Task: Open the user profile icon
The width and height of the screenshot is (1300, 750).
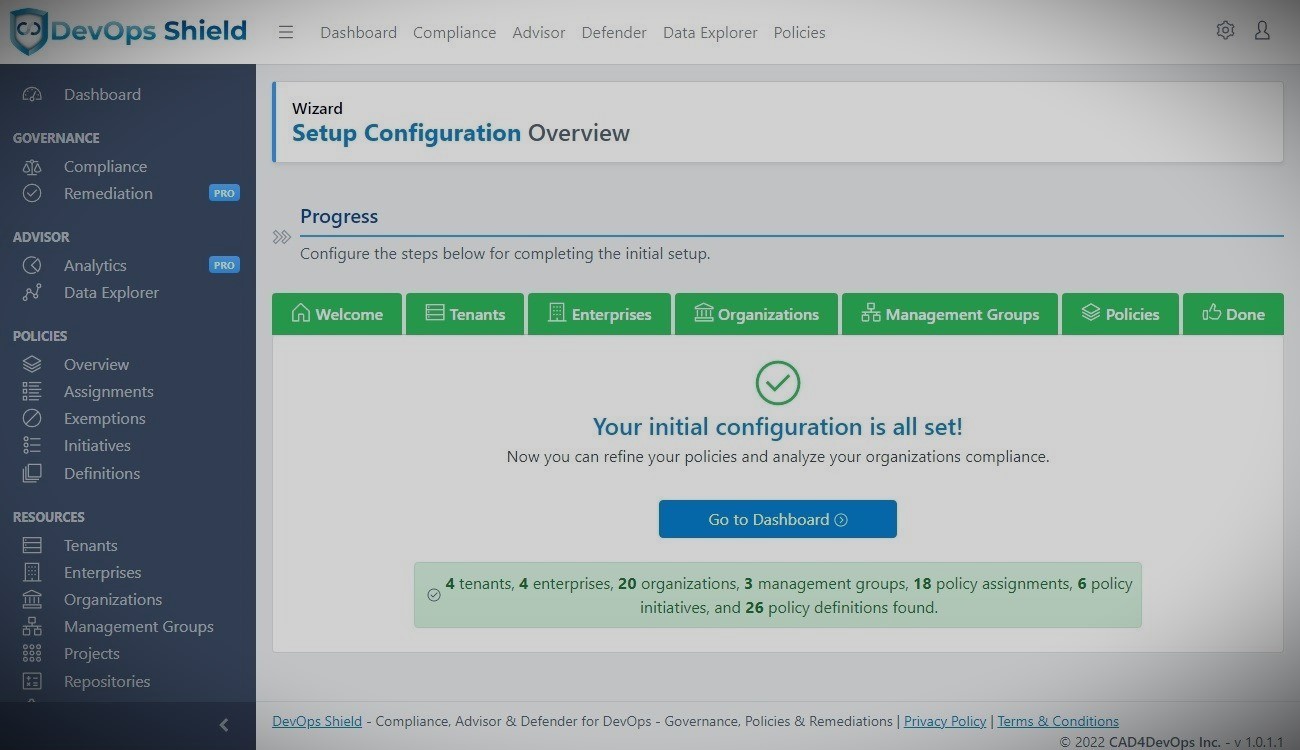Action: (x=1262, y=31)
